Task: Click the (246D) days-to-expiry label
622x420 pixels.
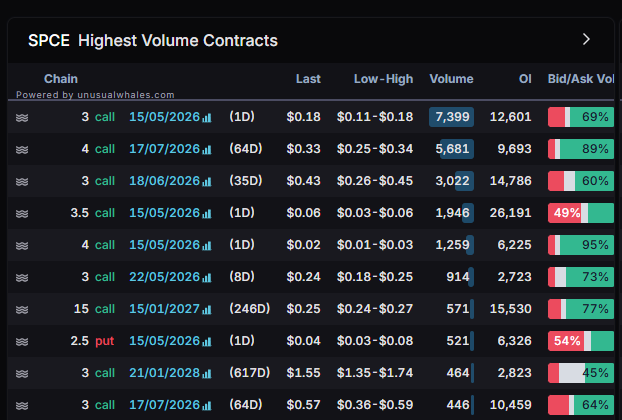Action: pyautogui.click(x=250, y=309)
